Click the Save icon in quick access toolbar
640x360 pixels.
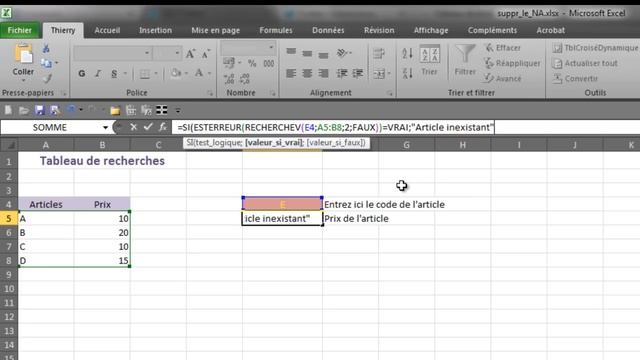click(x=40, y=110)
